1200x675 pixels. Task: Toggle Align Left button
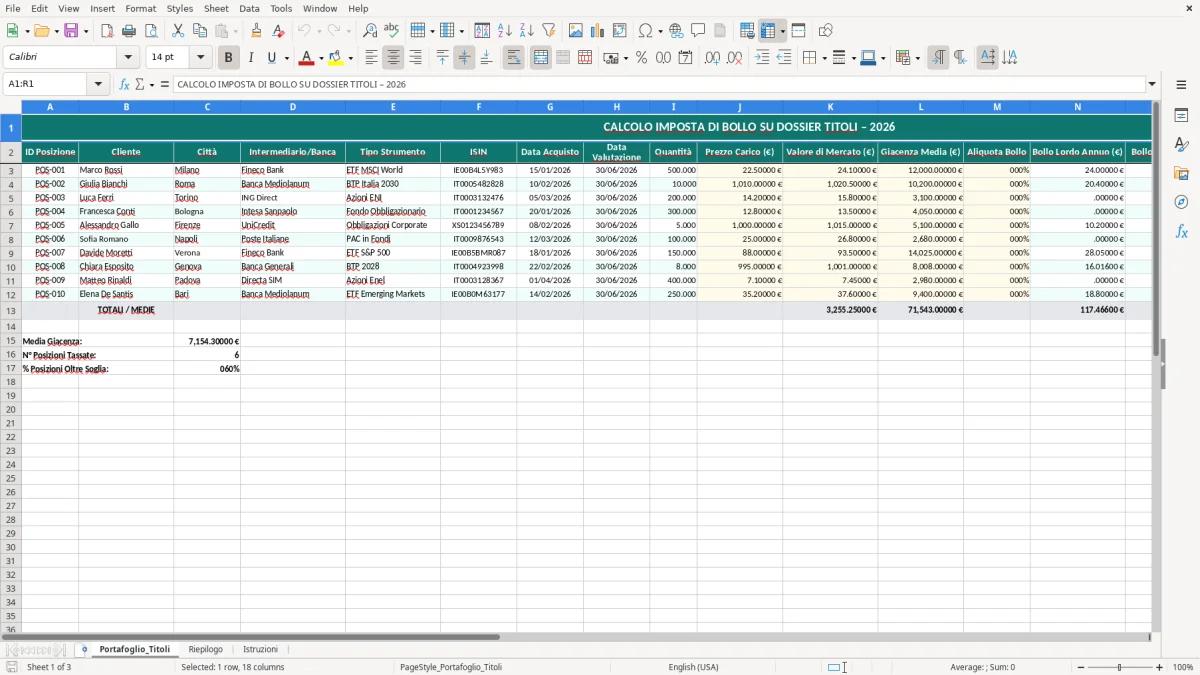pos(371,58)
